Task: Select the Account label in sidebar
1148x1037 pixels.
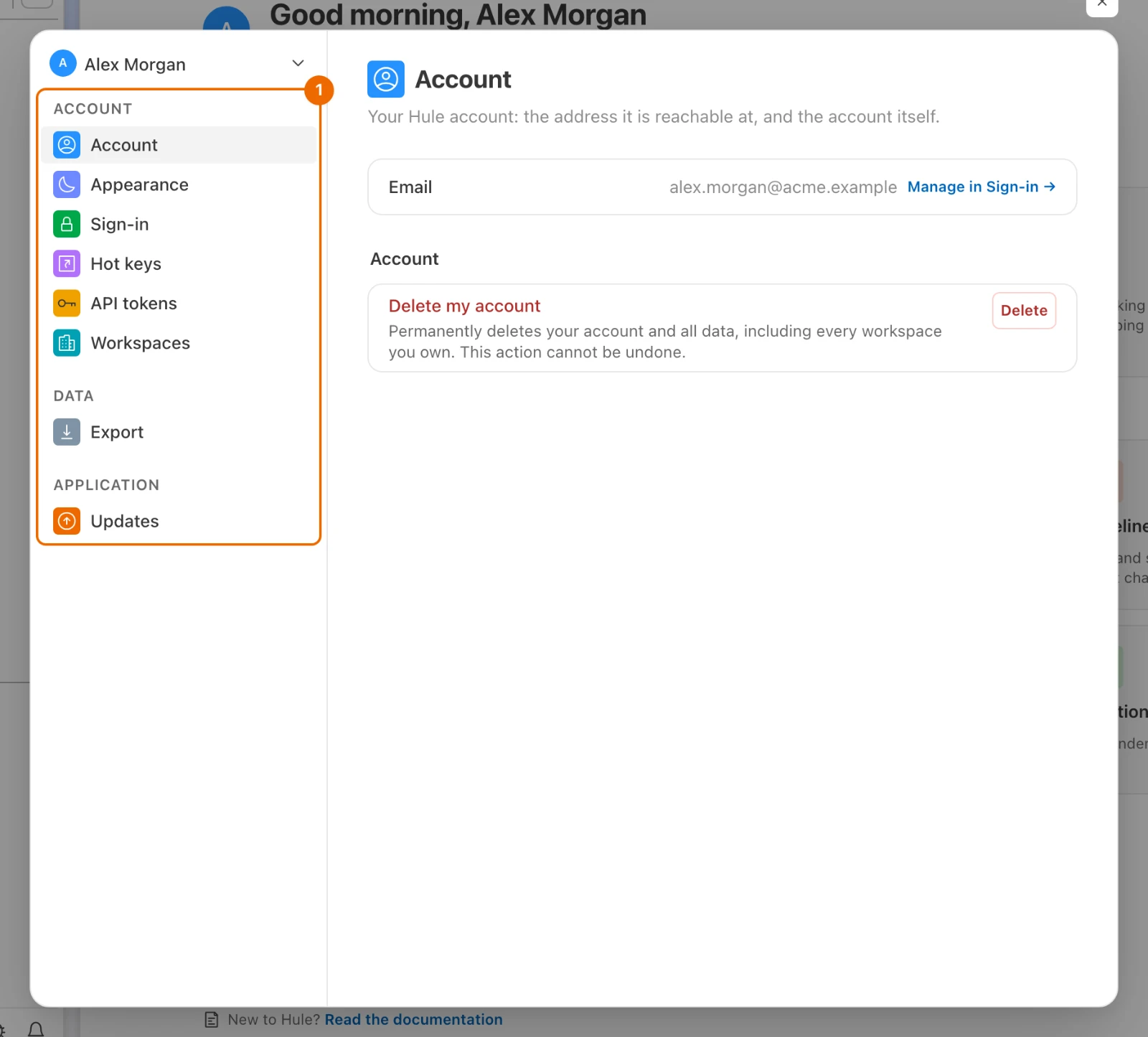Action: click(124, 145)
